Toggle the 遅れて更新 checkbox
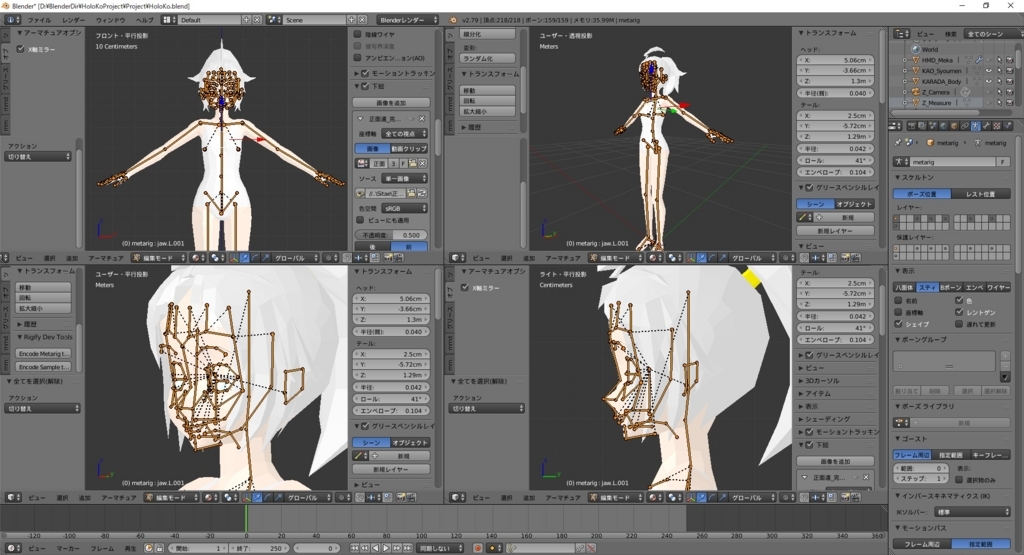This screenshot has height=555, width=1024. 959,324
